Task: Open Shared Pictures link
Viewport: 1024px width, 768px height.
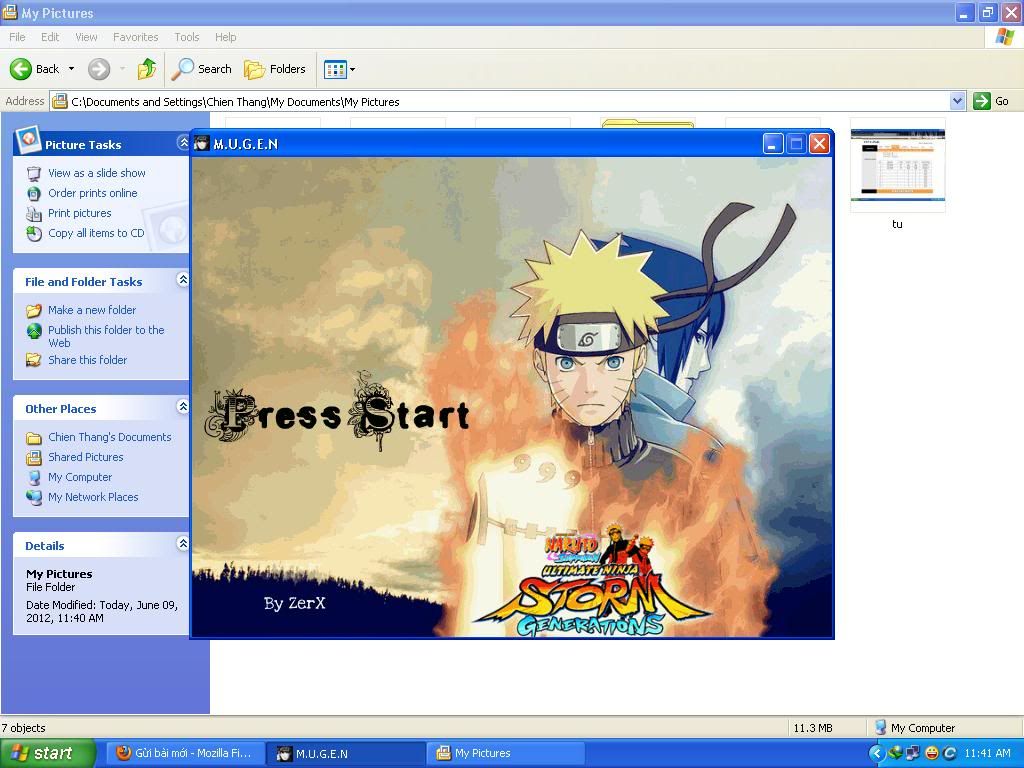Action: pos(86,457)
